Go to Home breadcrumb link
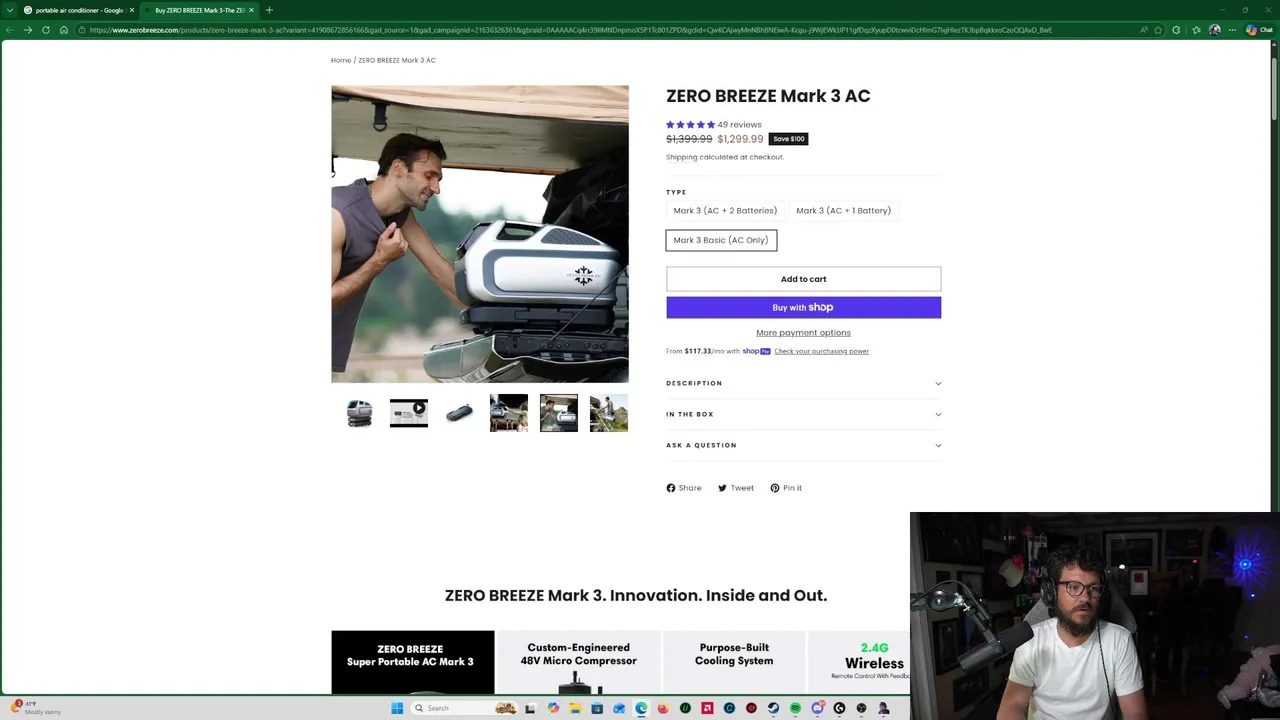 341,60
